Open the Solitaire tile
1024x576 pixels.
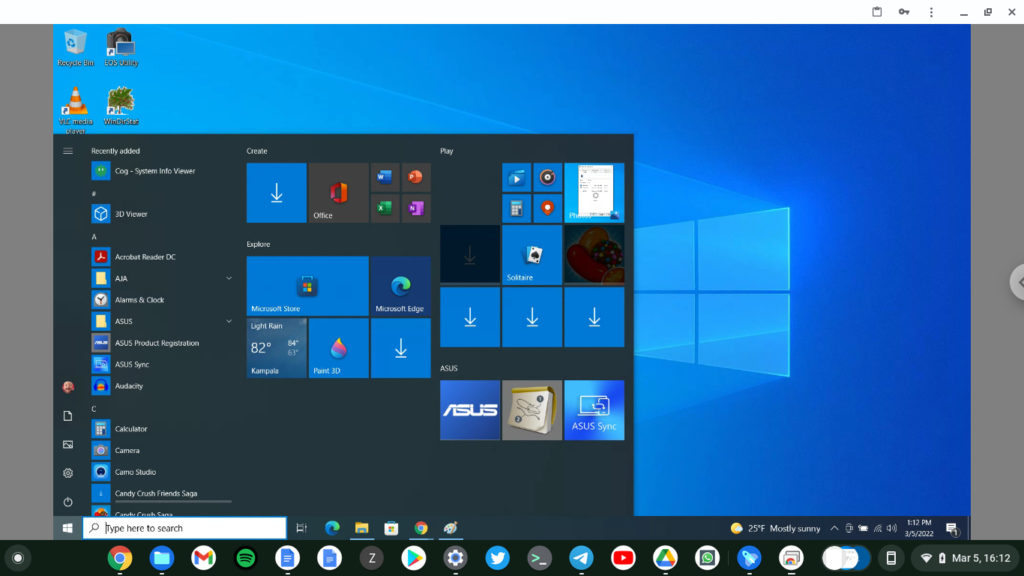point(532,255)
